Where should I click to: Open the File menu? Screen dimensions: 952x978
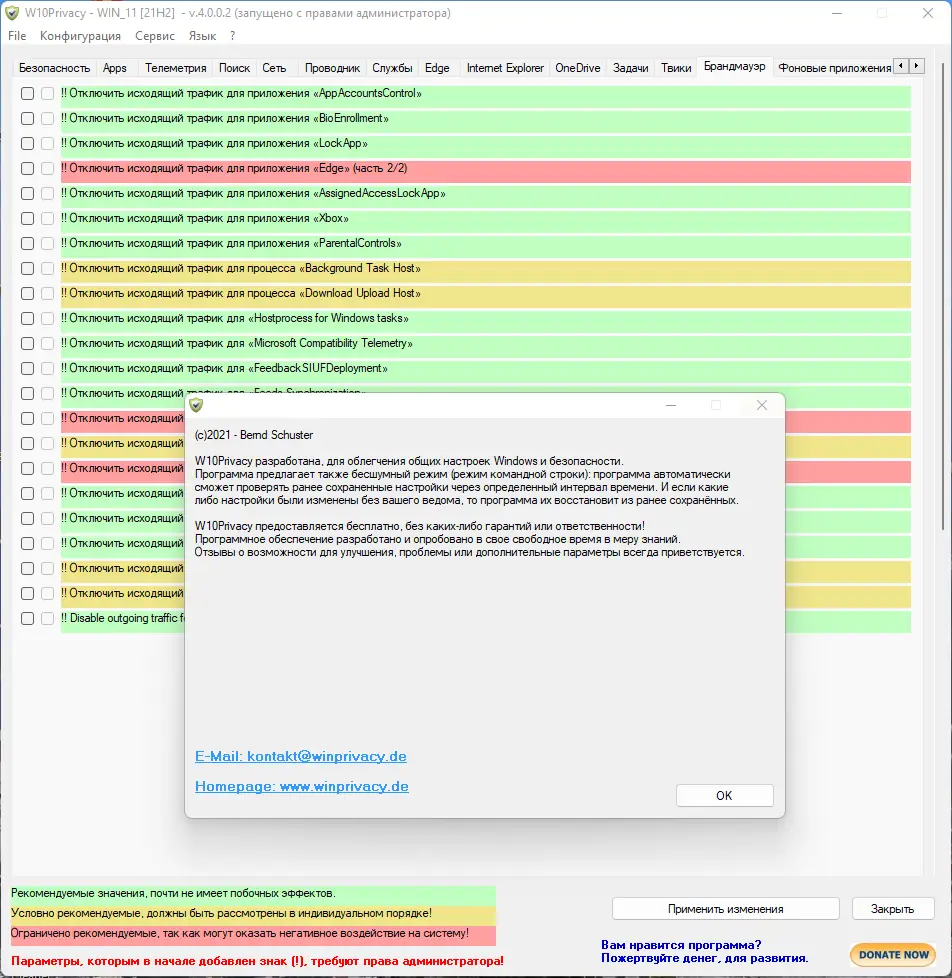(17, 36)
